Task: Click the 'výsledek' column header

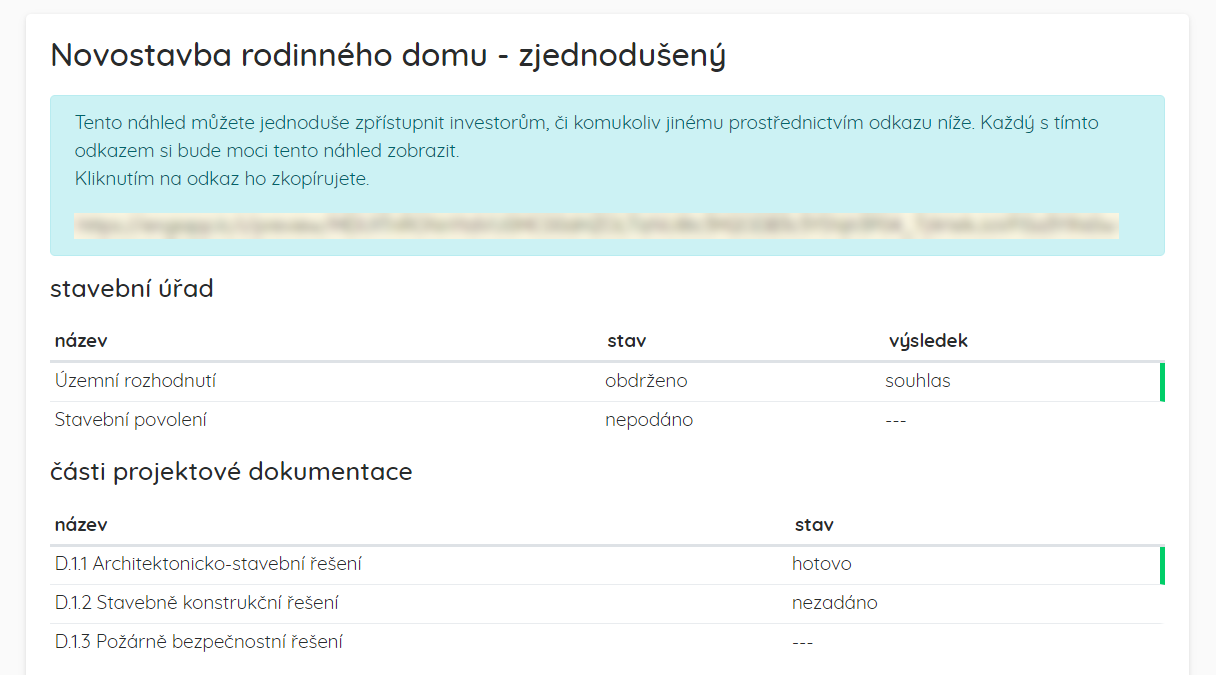Action: point(928,341)
